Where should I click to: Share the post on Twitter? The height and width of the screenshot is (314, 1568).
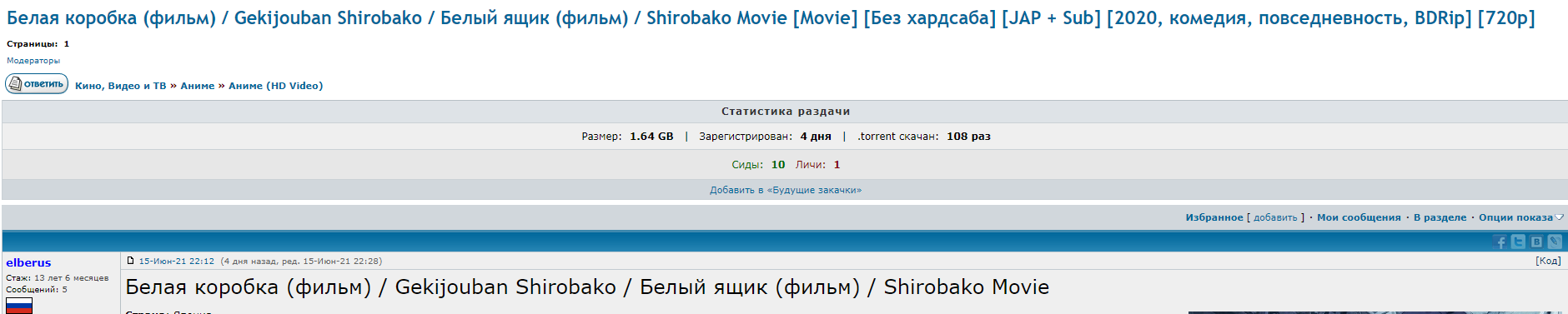[1519, 242]
